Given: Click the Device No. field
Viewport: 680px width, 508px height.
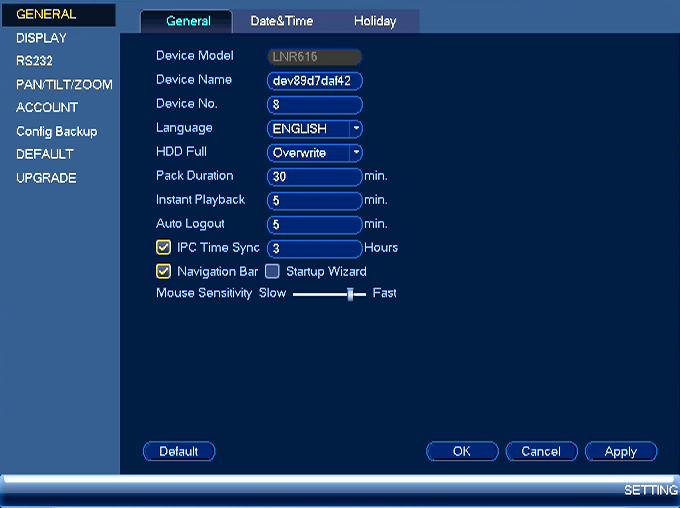Looking at the screenshot, I should (x=314, y=105).
